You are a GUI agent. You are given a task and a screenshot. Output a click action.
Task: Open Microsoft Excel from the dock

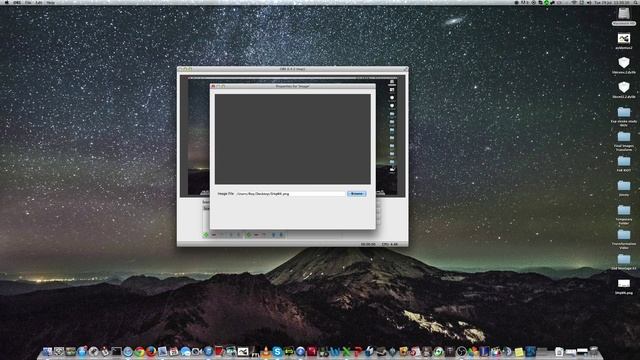click(x=347, y=351)
